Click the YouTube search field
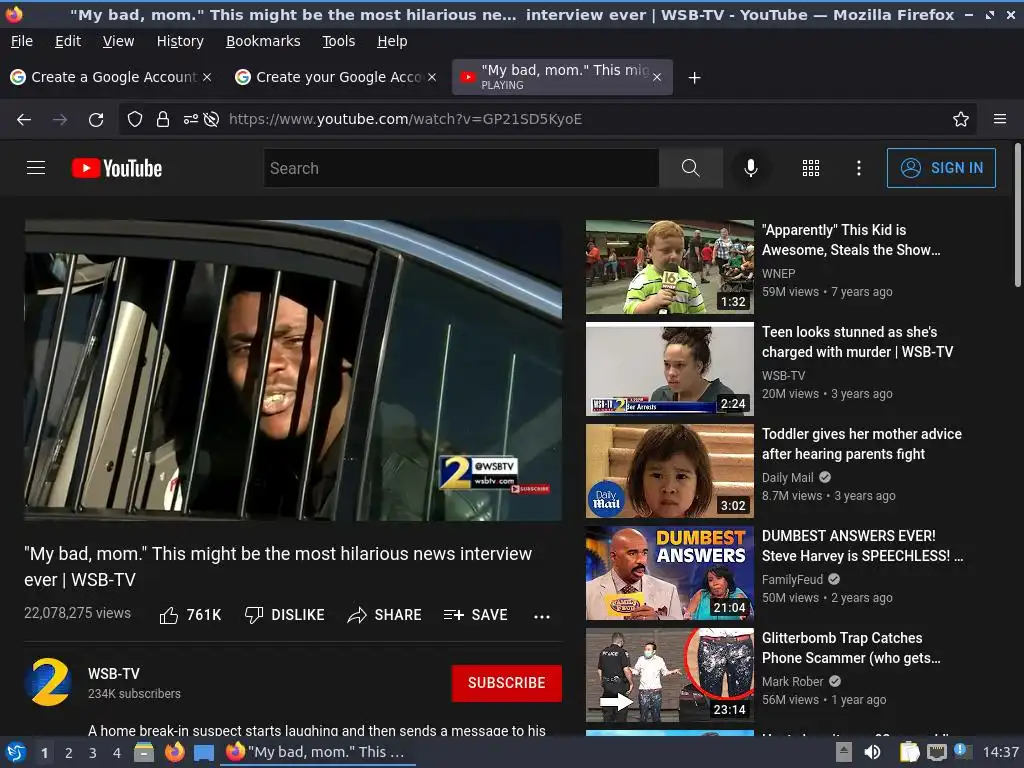 tap(461, 168)
